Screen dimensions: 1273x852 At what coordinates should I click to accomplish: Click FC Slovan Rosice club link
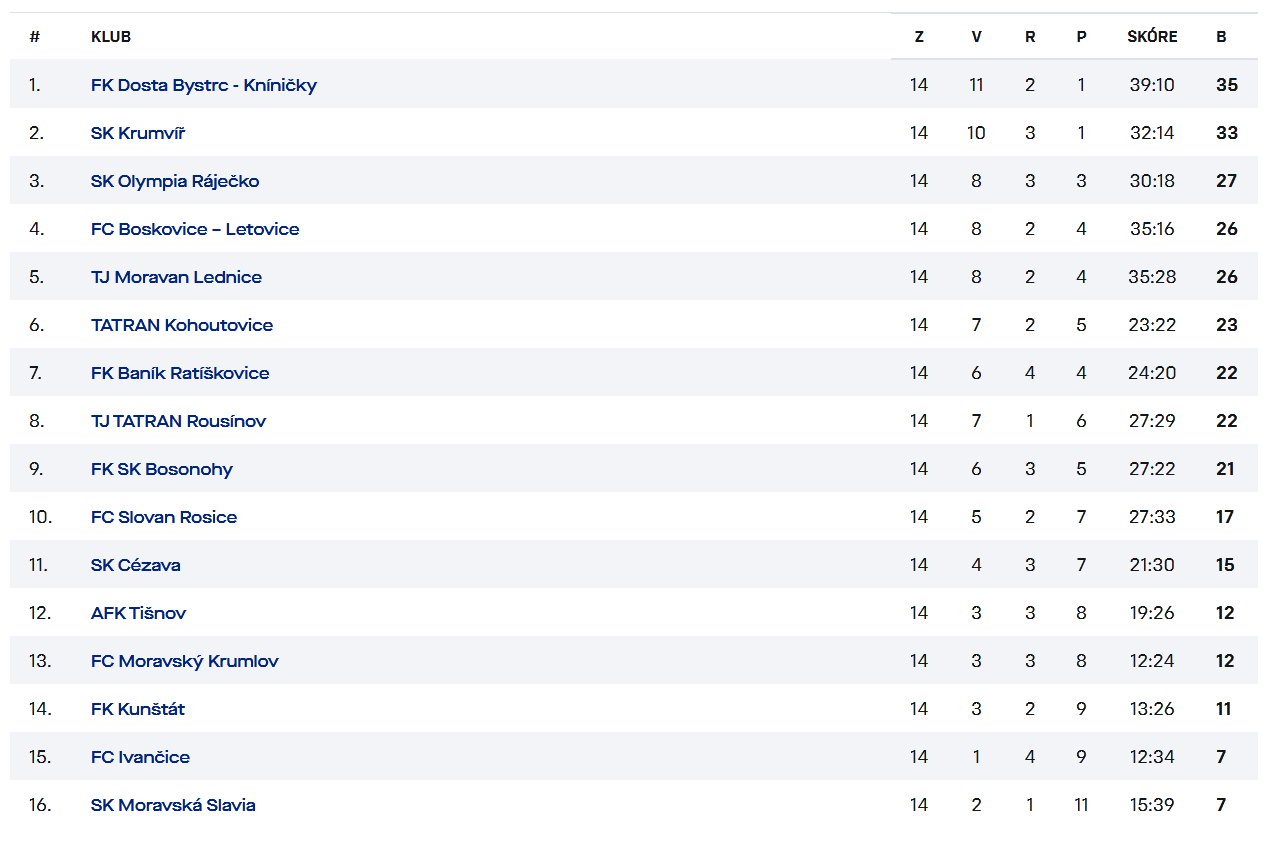[x=164, y=517]
